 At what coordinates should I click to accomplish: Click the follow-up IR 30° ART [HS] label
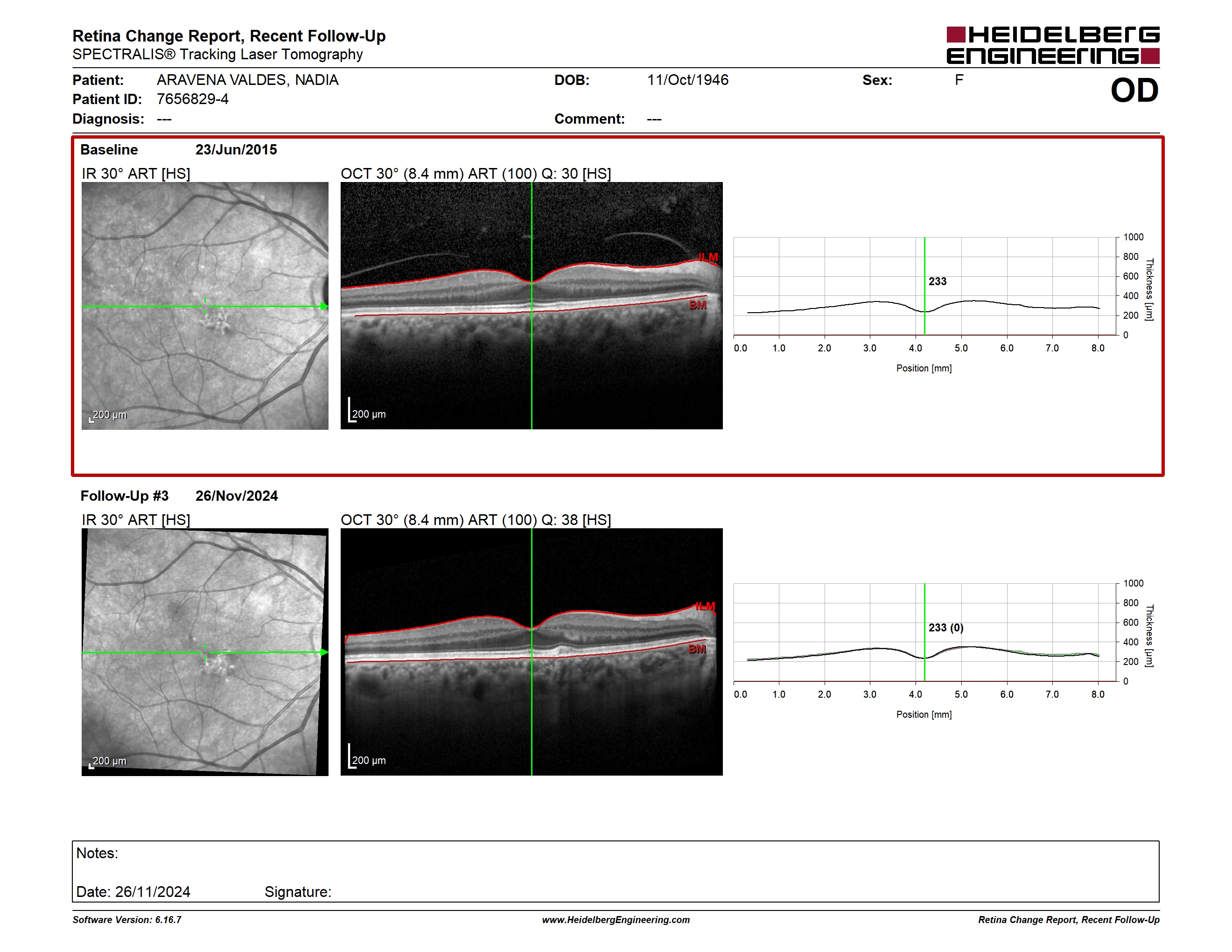[136, 520]
